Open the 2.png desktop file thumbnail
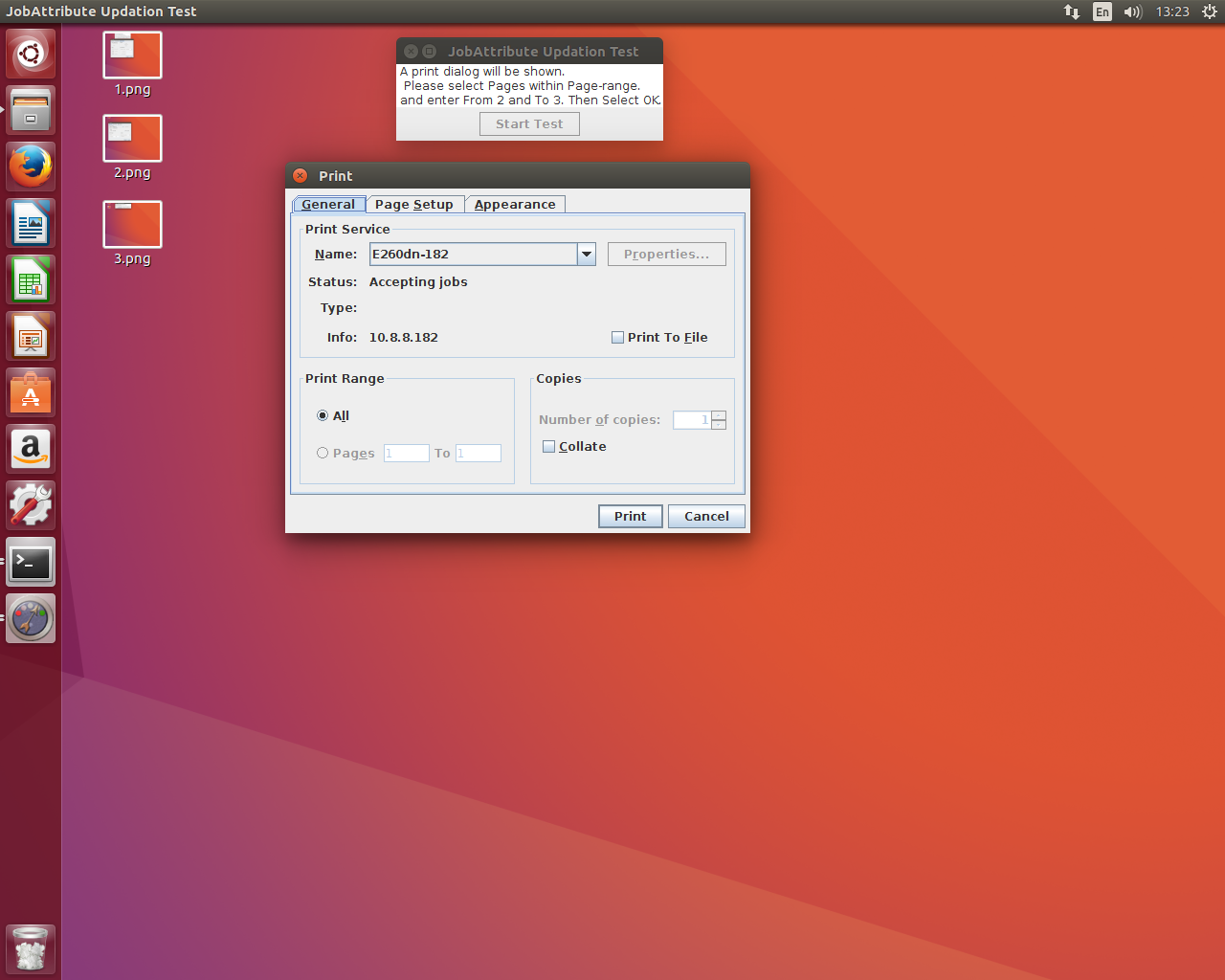This screenshot has width=1225, height=980. [x=132, y=140]
